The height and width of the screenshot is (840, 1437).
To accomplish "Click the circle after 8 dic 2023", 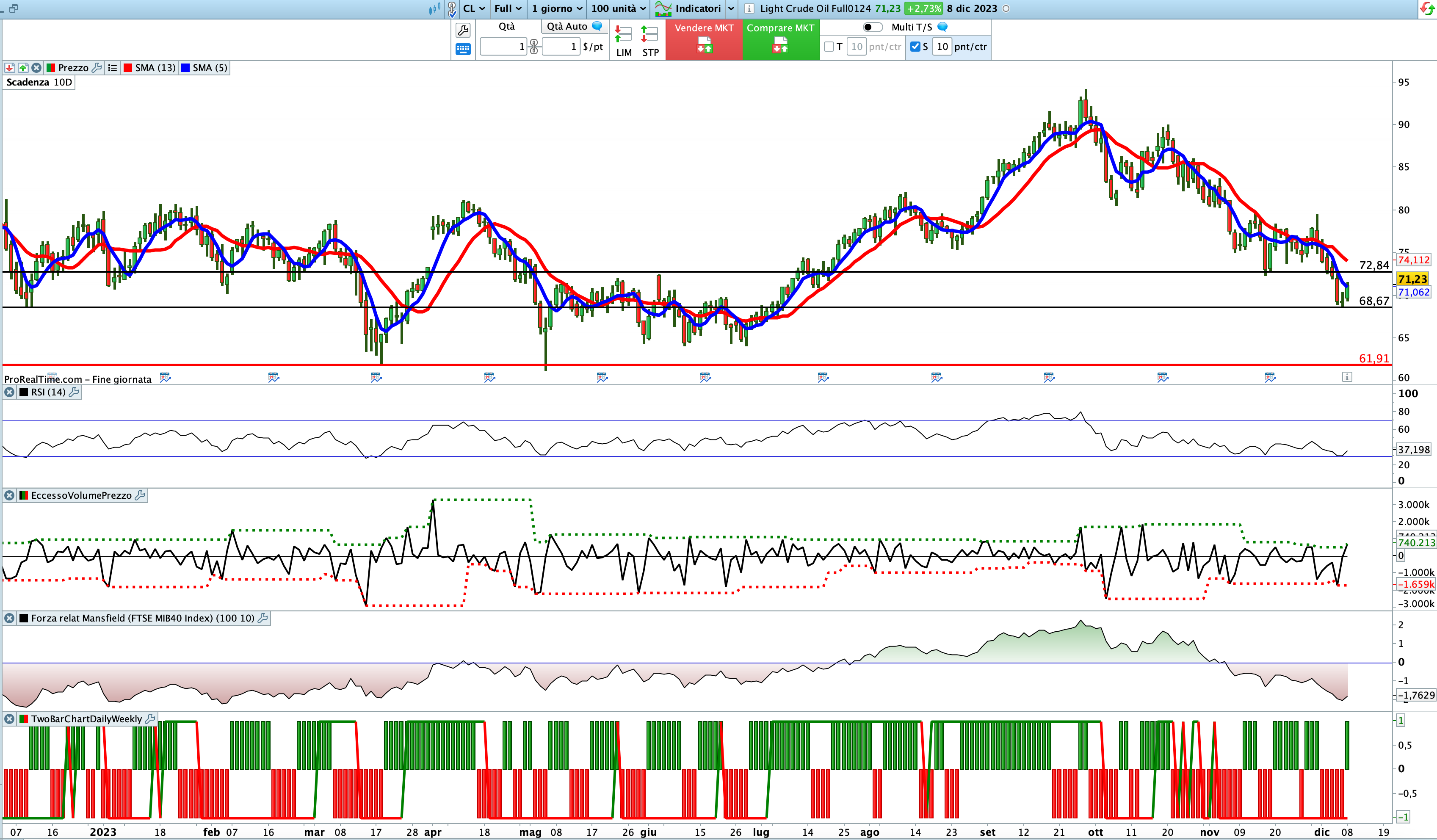I will point(1006,8).
